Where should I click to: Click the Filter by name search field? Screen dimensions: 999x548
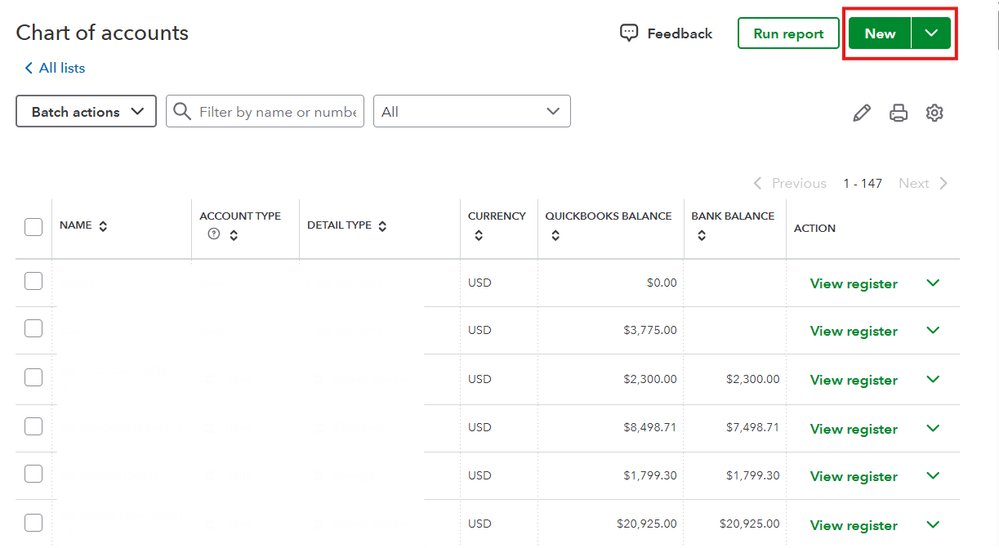[x=277, y=112]
